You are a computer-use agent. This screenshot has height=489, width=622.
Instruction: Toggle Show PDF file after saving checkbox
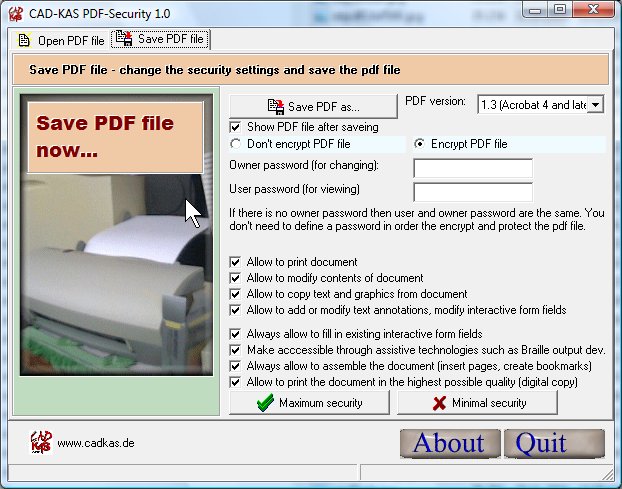point(236,127)
